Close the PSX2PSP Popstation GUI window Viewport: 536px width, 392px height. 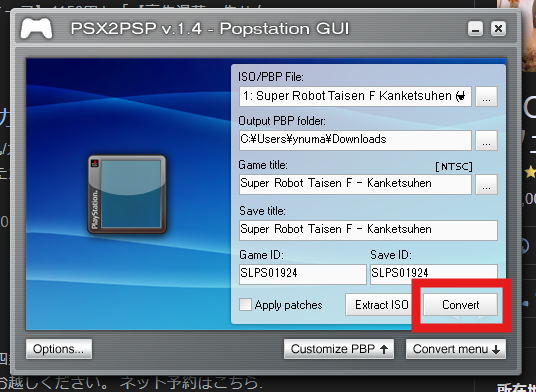coord(498,29)
